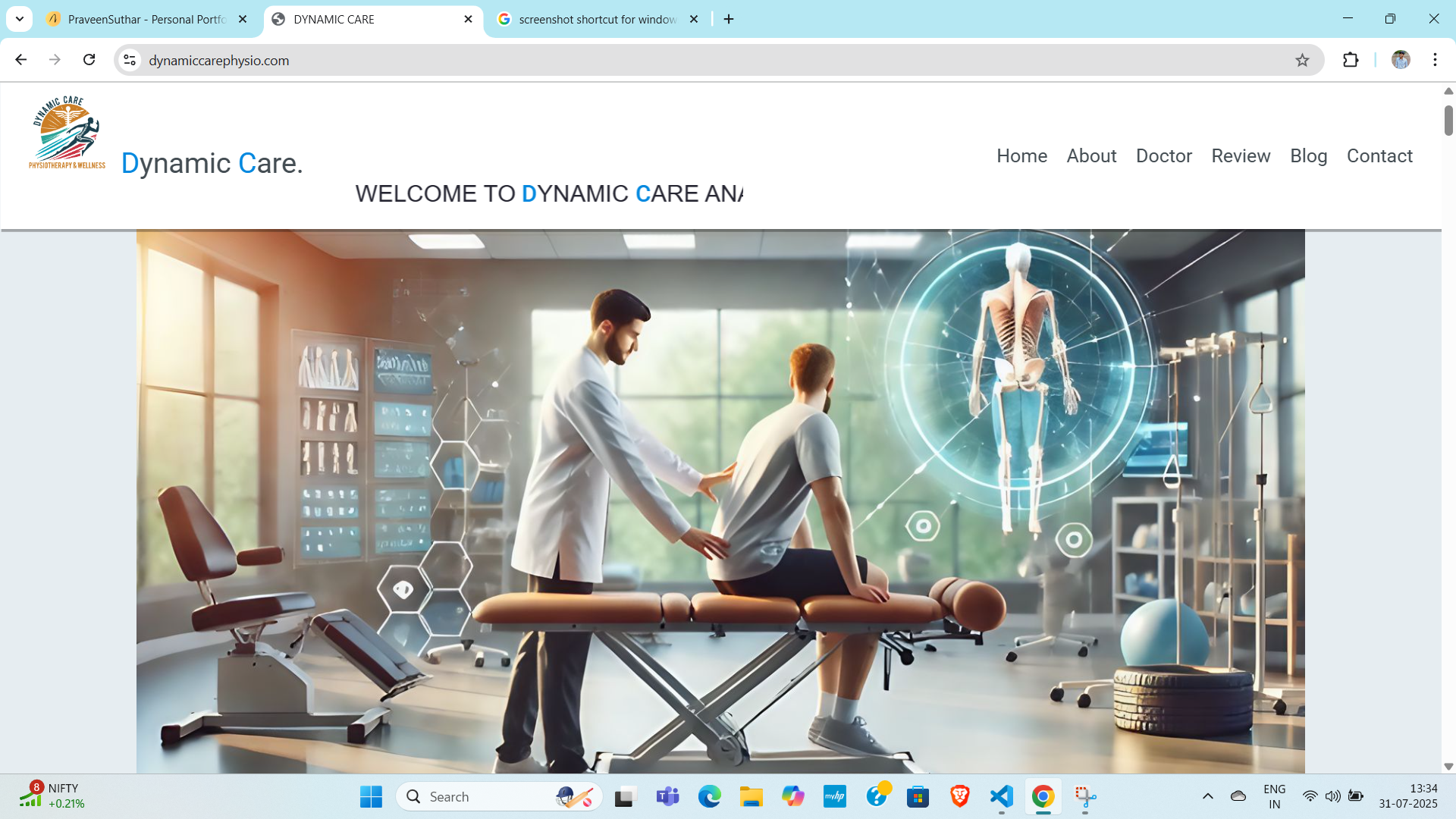1456x819 pixels.
Task: Open the tab search dropdown arrow
Action: 20,19
